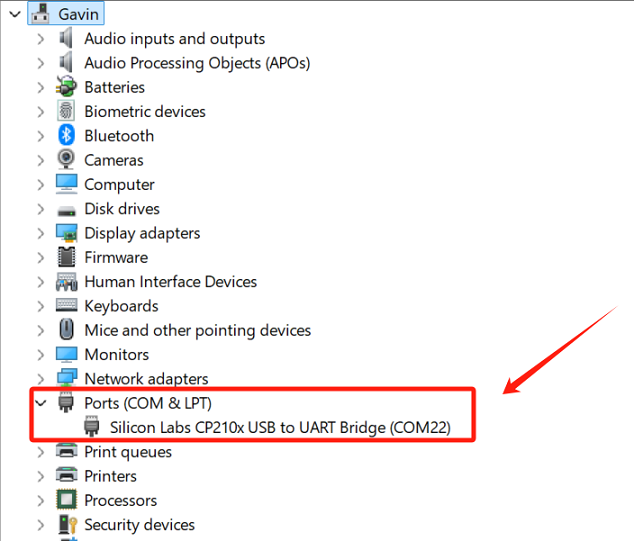Click the Biometric devices fingerprint icon
The height and width of the screenshot is (541, 634).
click(67, 111)
